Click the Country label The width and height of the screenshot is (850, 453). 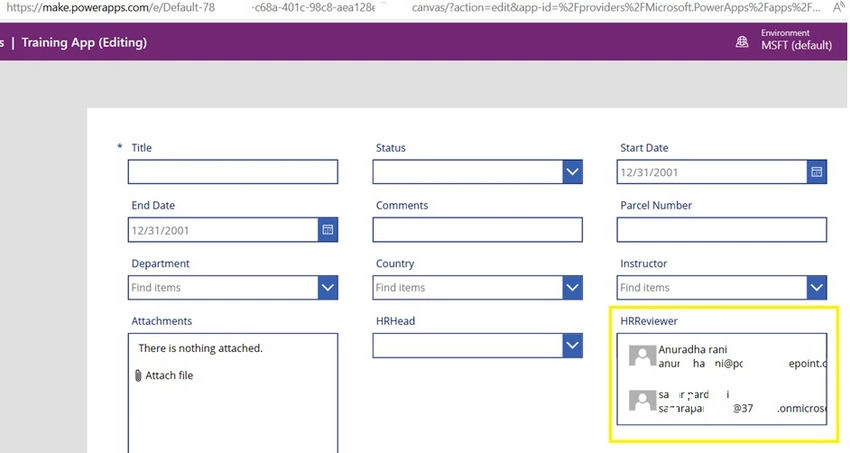pyautogui.click(x=395, y=263)
